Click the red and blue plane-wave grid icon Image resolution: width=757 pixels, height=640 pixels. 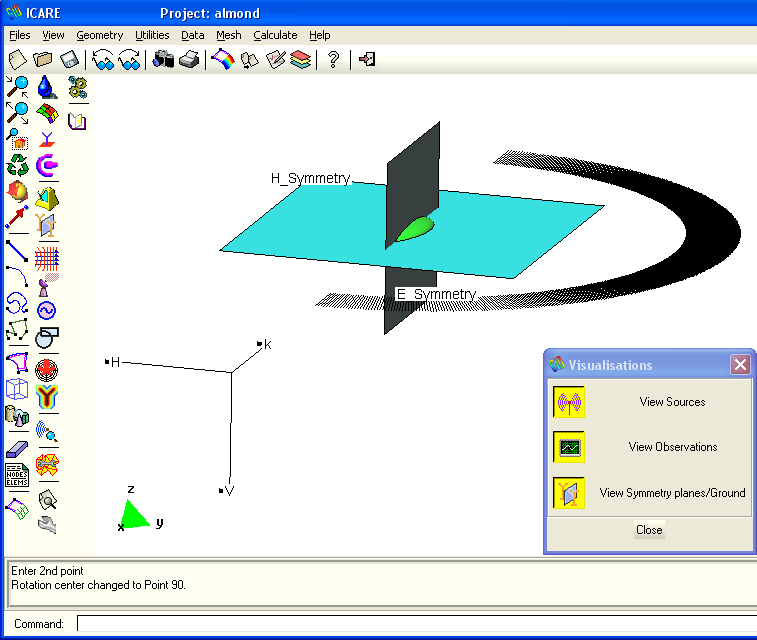click(47, 259)
